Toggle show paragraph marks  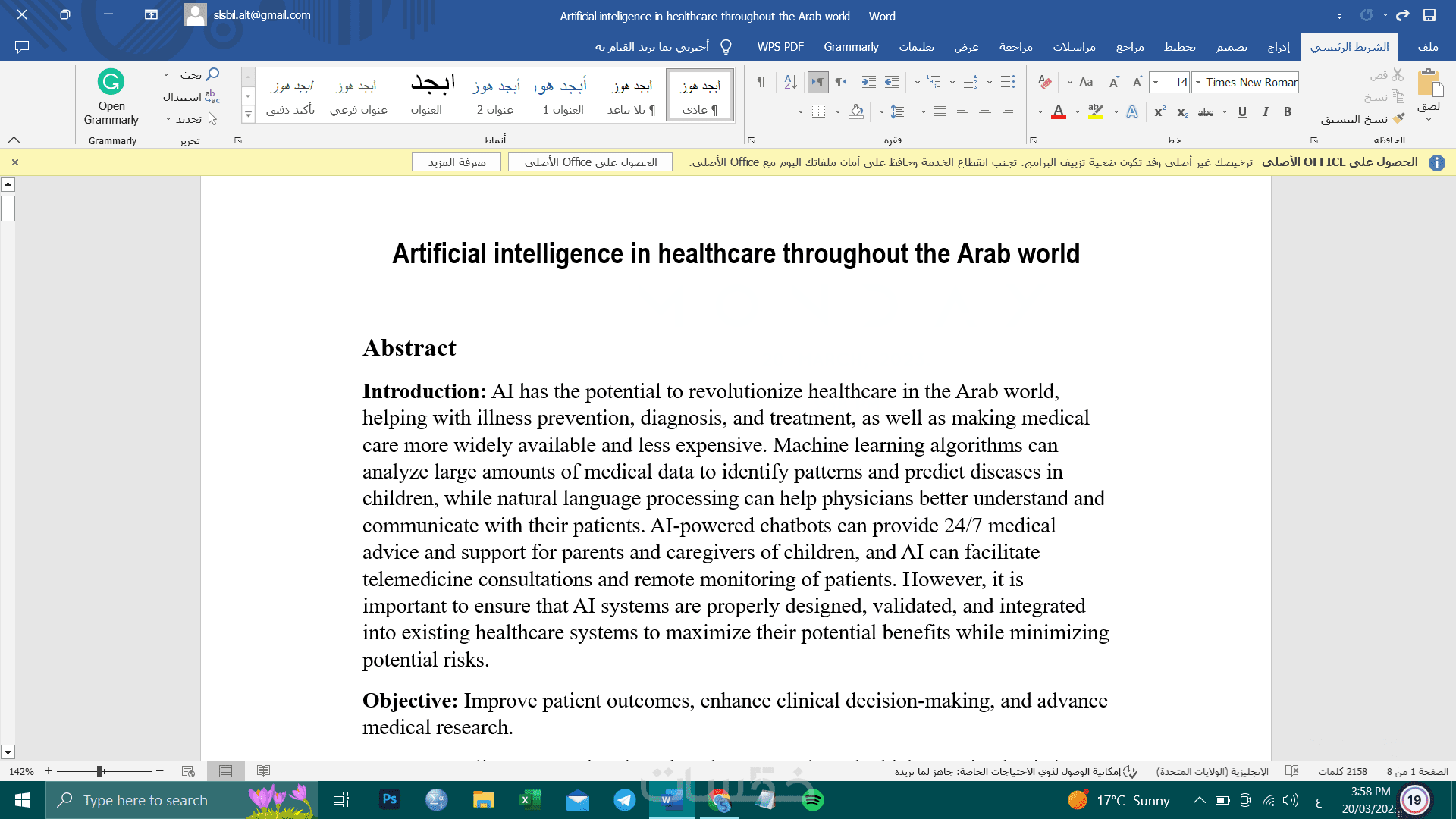click(761, 82)
